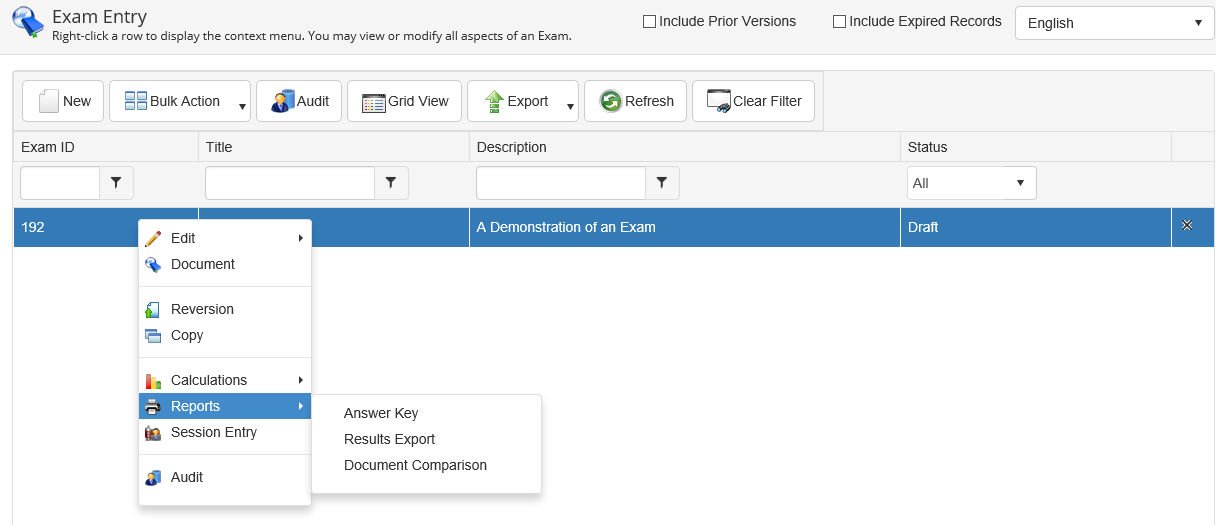Click the New exam document icon

coord(48,101)
